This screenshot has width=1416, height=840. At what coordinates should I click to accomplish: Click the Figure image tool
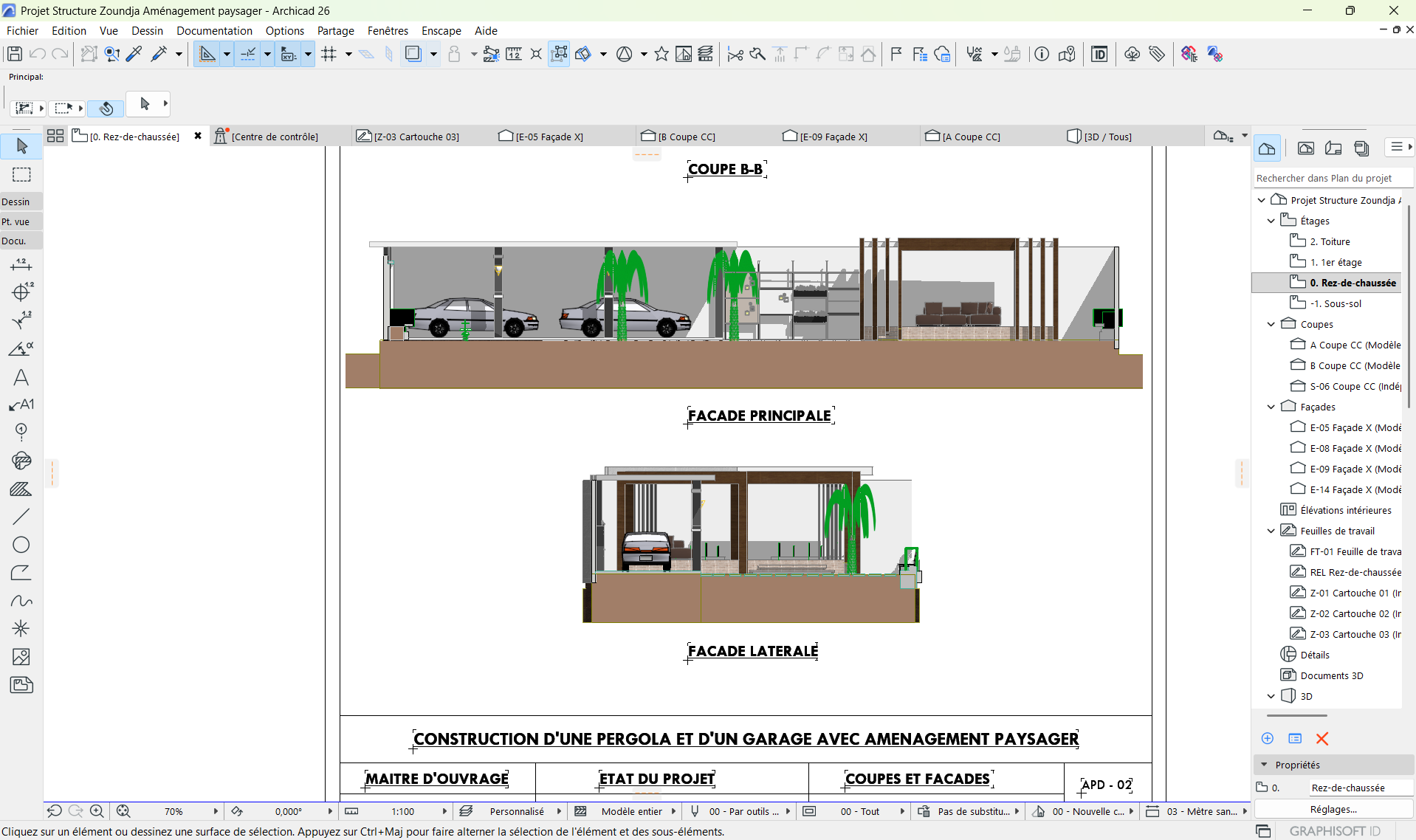click(21, 657)
